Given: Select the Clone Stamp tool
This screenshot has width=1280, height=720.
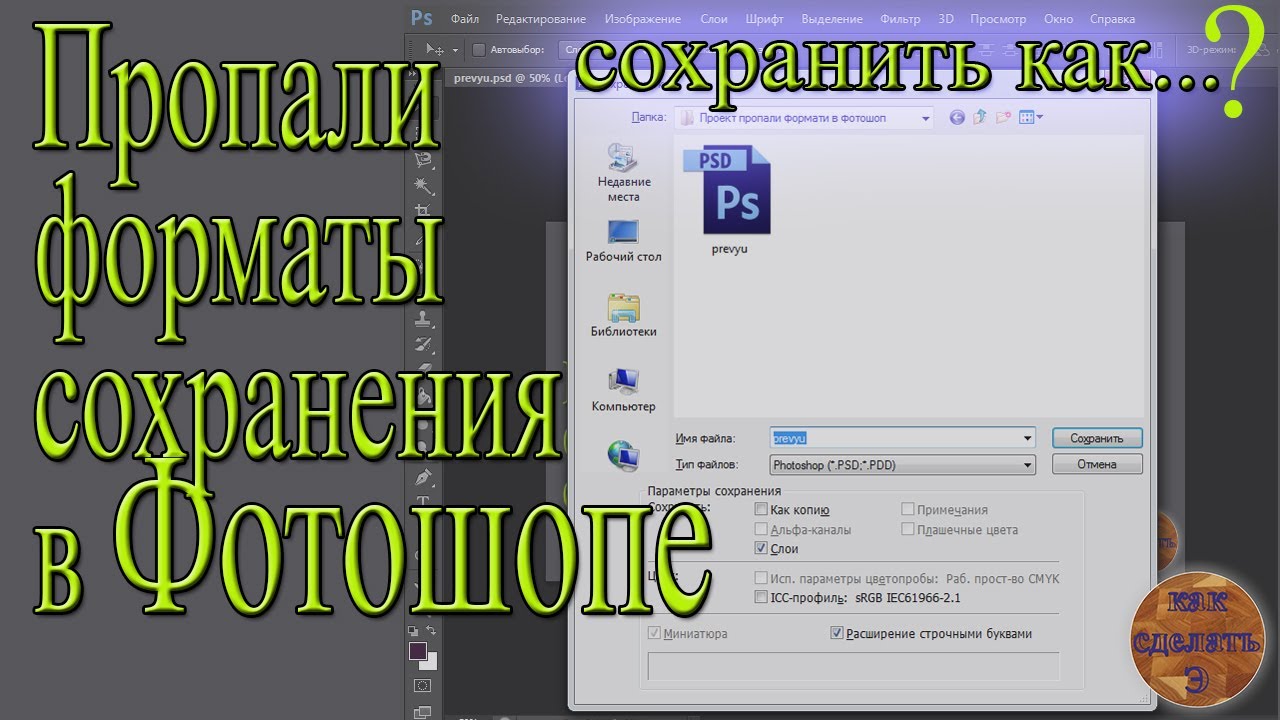Looking at the screenshot, I should tap(422, 319).
